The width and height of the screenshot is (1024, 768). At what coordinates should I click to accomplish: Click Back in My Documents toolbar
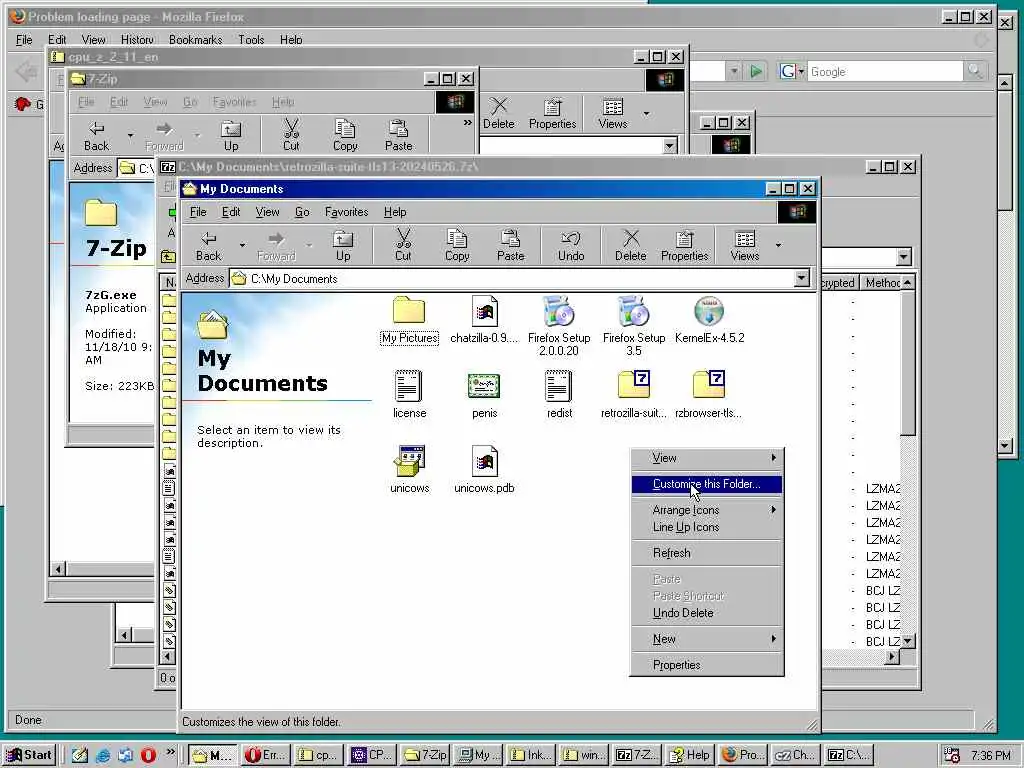pos(208,246)
